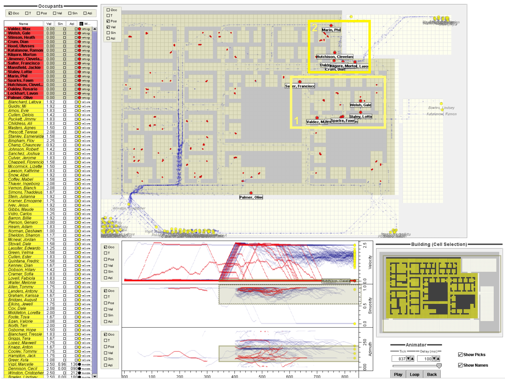The width and height of the screenshot is (506, 380).
Task: Enable Vel checkbox of the Sinuosity chart
Action: click(106, 309)
